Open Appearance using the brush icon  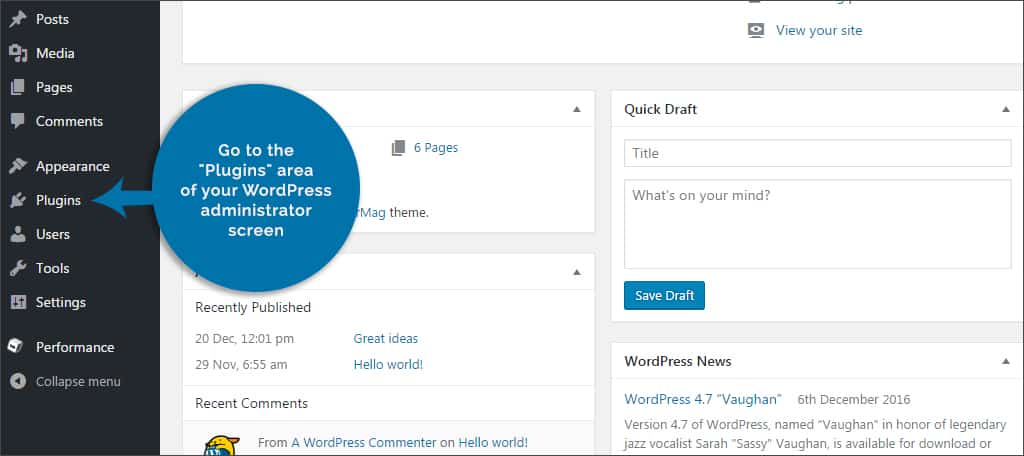click(x=18, y=167)
